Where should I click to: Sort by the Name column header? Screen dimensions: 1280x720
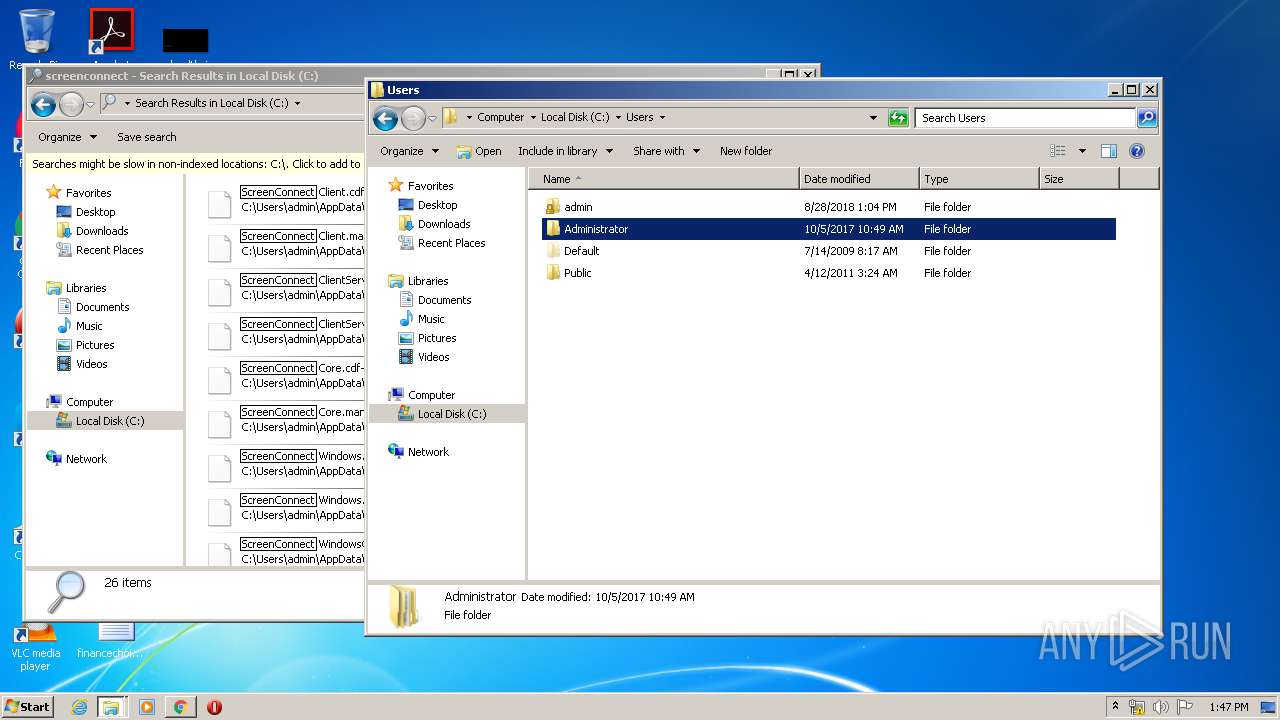pos(664,179)
